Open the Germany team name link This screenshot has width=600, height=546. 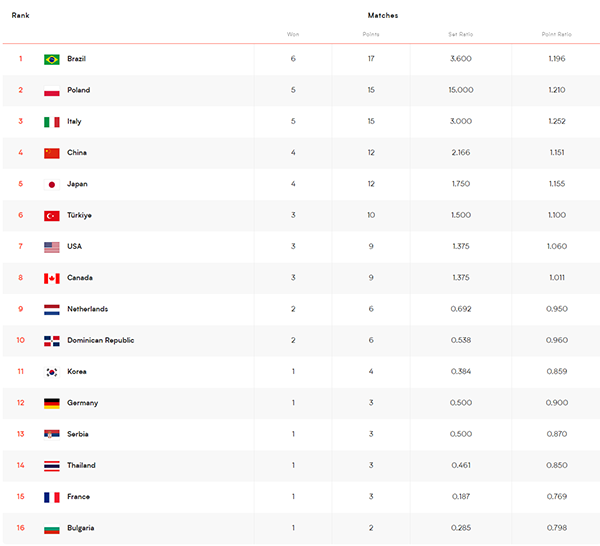(83, 403)
